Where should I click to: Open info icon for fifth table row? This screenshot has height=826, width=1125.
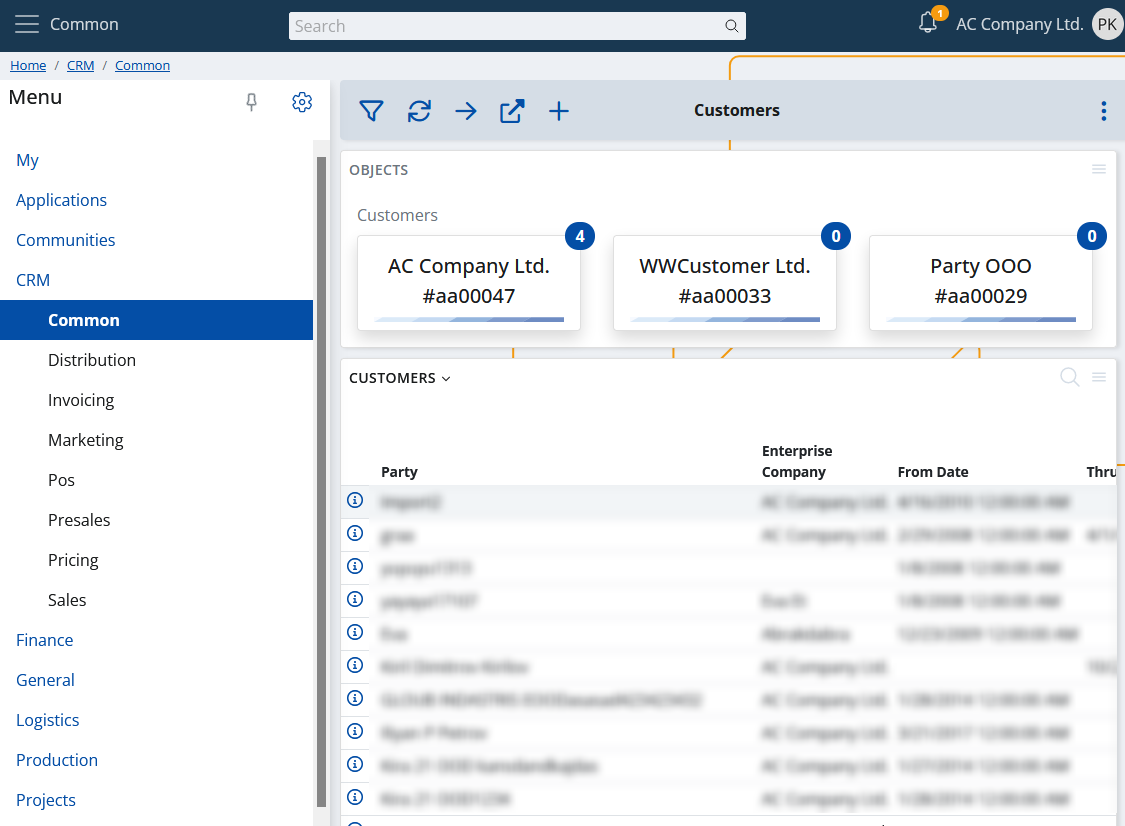(x=355, y=632)
